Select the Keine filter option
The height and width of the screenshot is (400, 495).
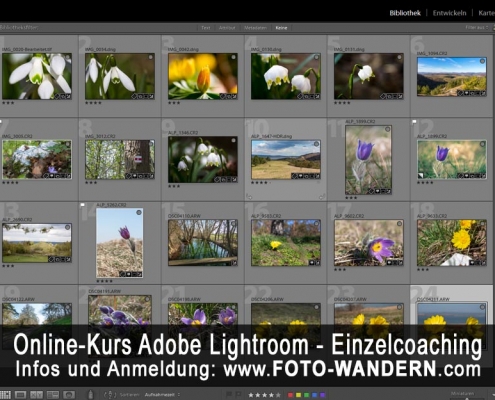(281, 28)
